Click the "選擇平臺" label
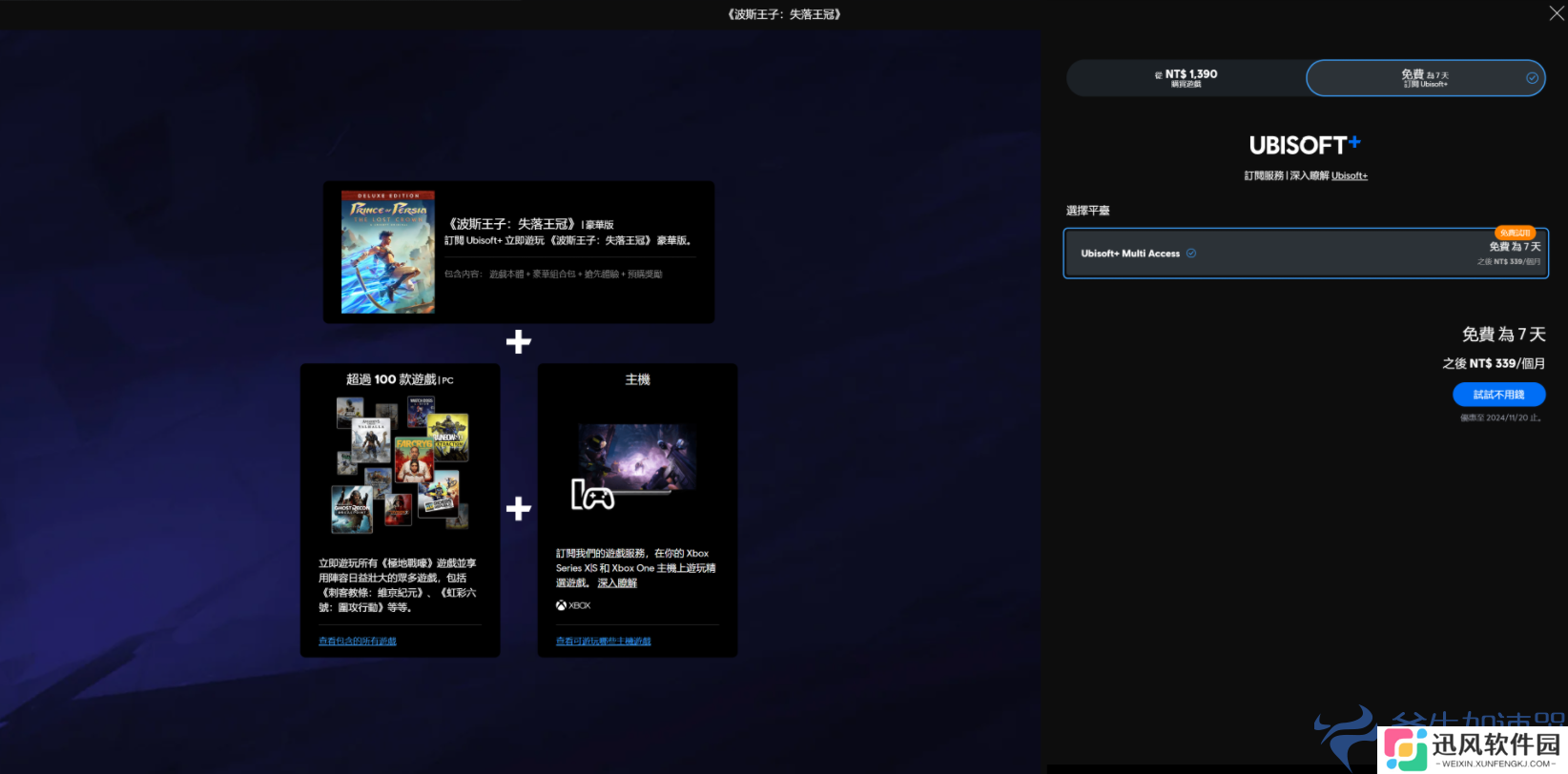 tap(1088, 211)
